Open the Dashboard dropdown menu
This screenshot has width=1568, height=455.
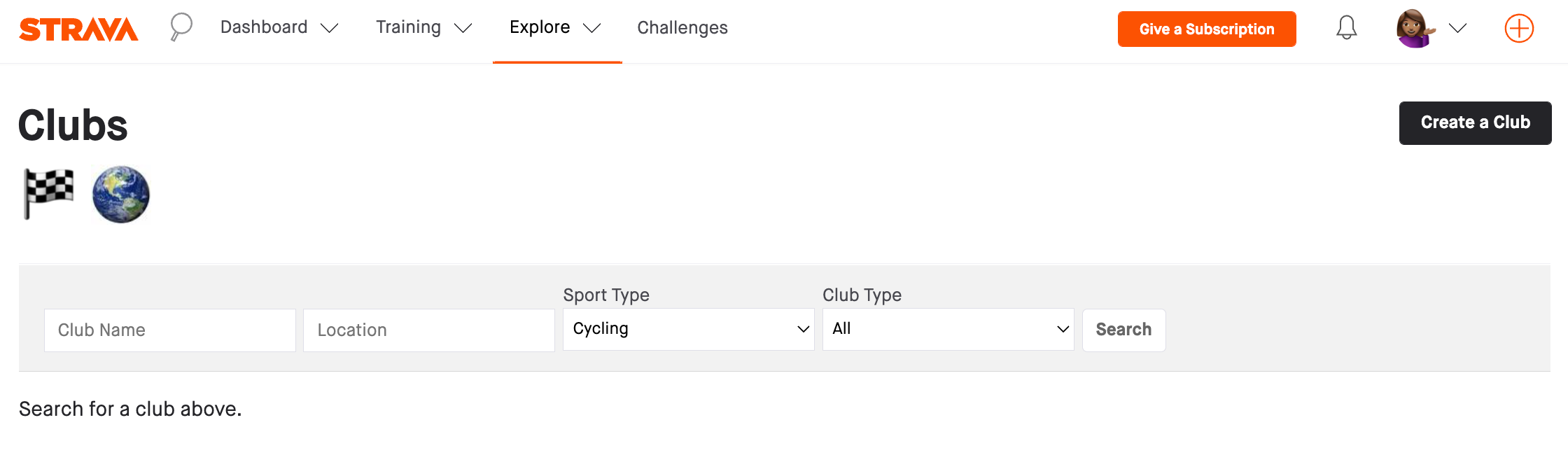(x=279, y=27)
